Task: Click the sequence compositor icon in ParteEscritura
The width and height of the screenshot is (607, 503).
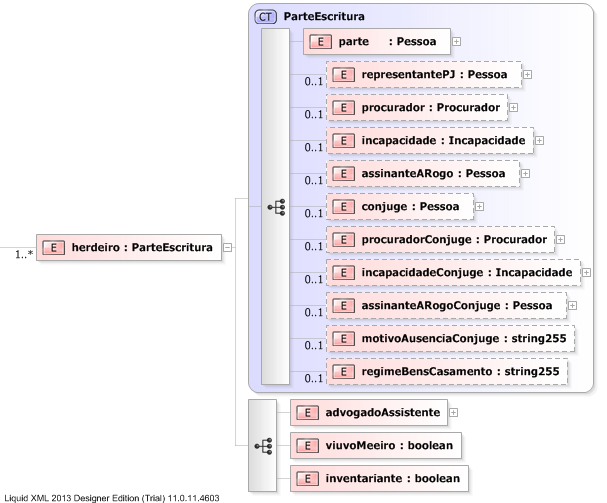Action: coord(277,207)
